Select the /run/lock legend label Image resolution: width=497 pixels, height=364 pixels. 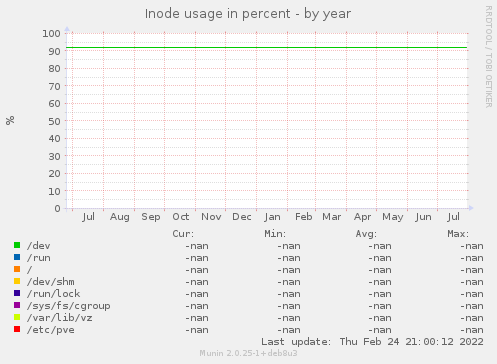coord(54,294)
